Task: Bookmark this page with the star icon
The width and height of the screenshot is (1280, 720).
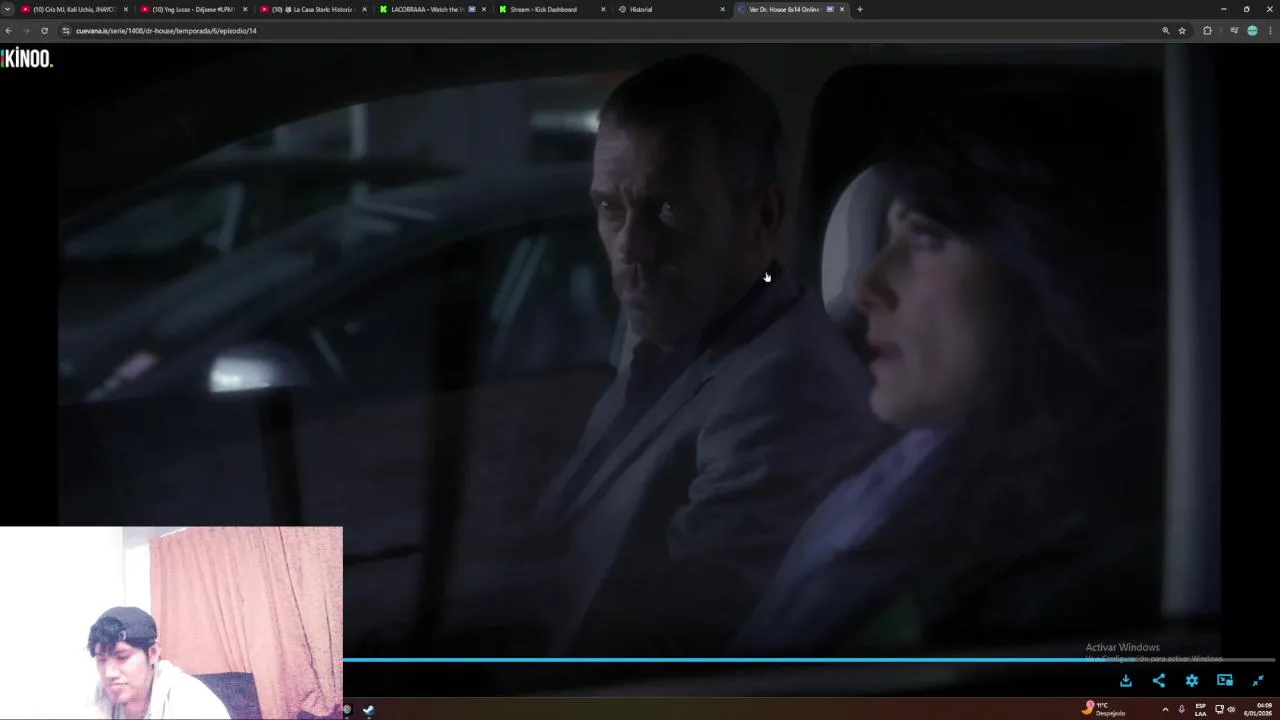Action: (x=1182, y=31)
